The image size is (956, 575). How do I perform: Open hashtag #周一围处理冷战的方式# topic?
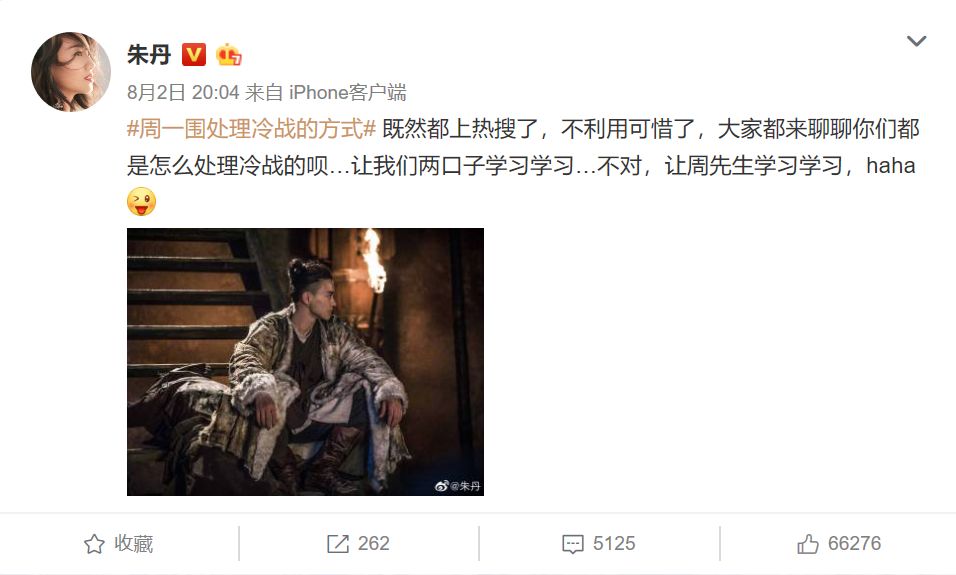(x=251, y=129)
